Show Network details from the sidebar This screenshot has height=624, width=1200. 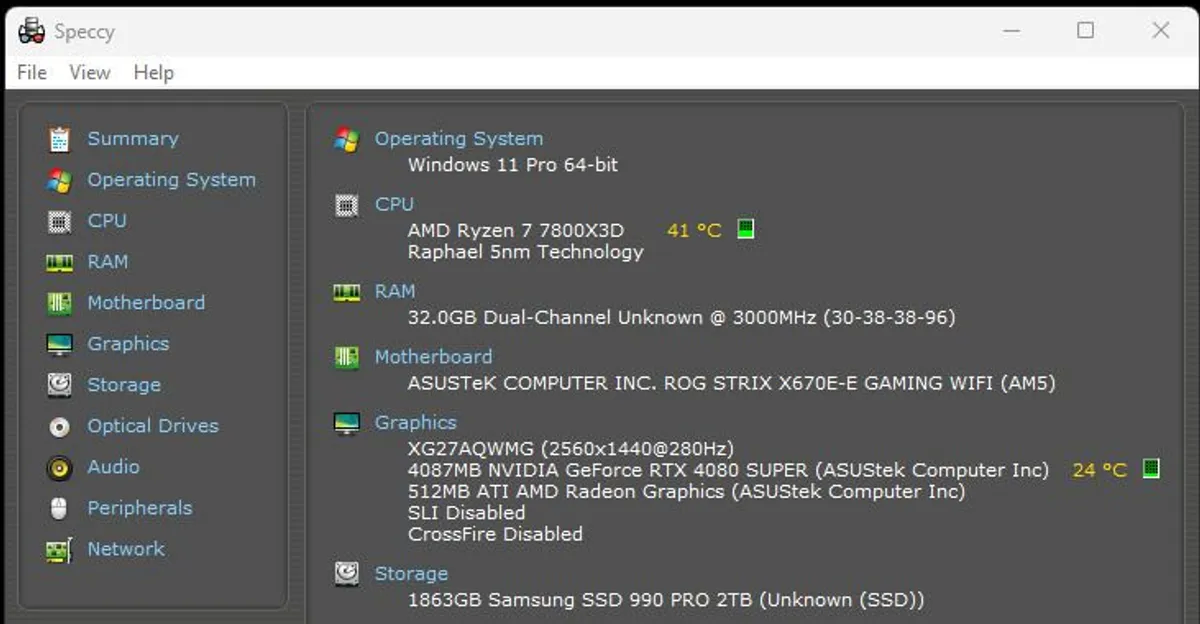pos(126,549)
